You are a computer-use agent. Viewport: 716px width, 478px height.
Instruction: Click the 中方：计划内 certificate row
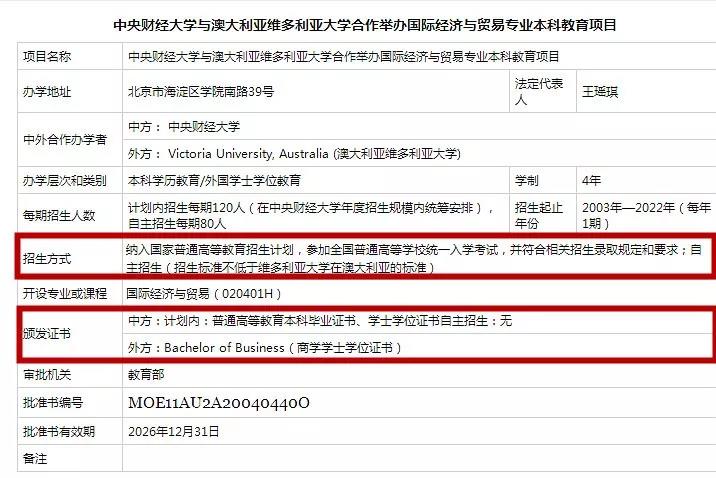(416, 320)
